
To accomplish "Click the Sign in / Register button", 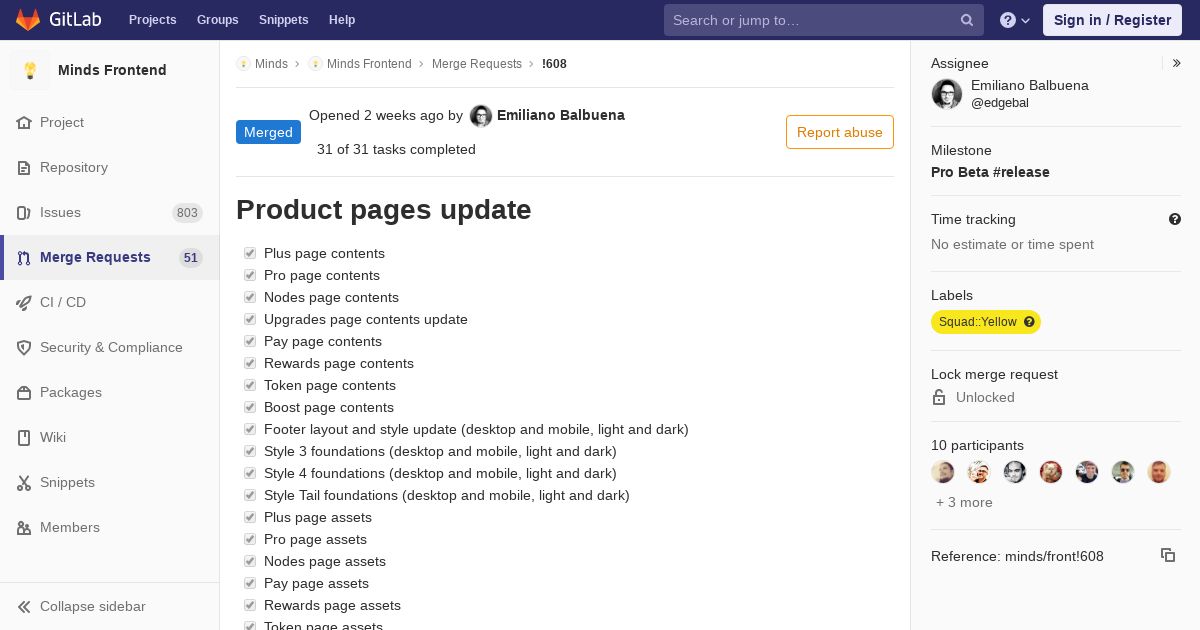I will (x=1112, y=20).
